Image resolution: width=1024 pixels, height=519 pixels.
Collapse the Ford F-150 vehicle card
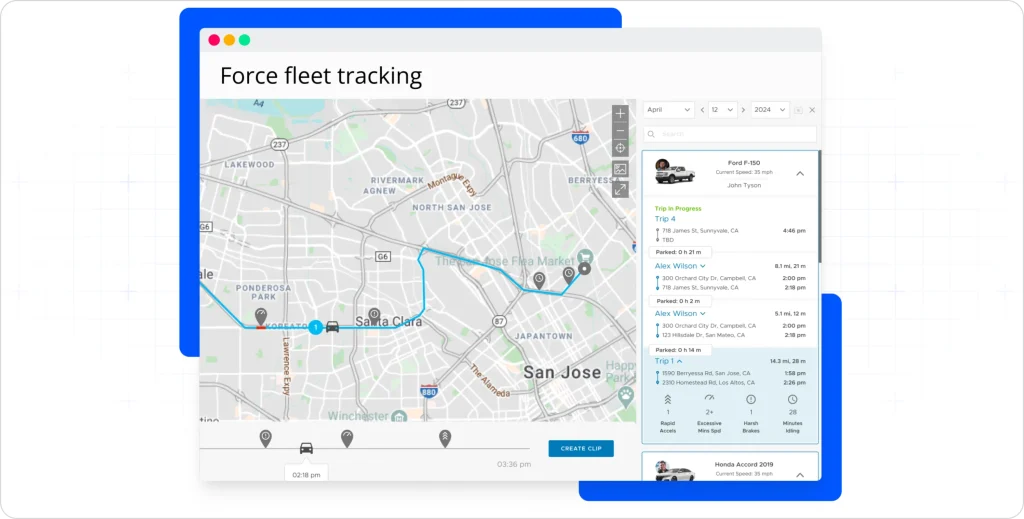pyautogui.click(x=799, y=174)
